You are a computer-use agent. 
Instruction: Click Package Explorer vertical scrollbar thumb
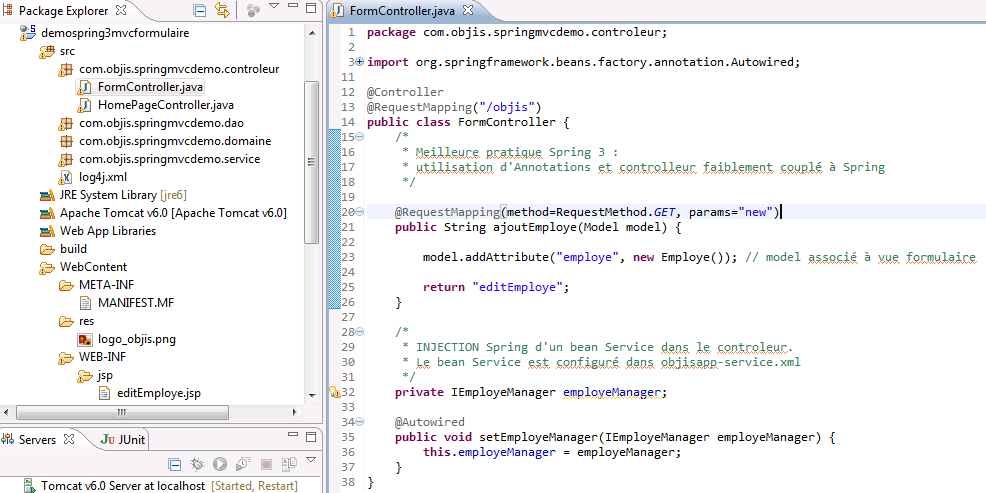[311, 162]
